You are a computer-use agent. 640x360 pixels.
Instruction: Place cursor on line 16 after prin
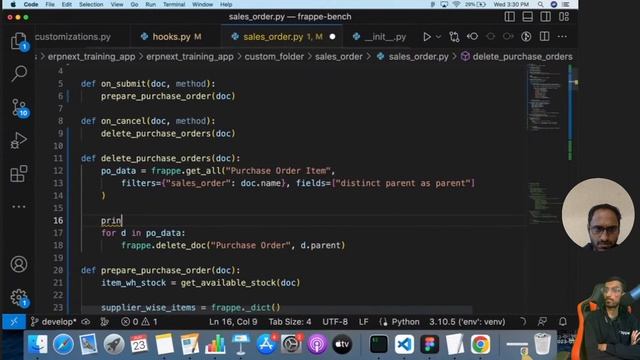click(122, 220)
